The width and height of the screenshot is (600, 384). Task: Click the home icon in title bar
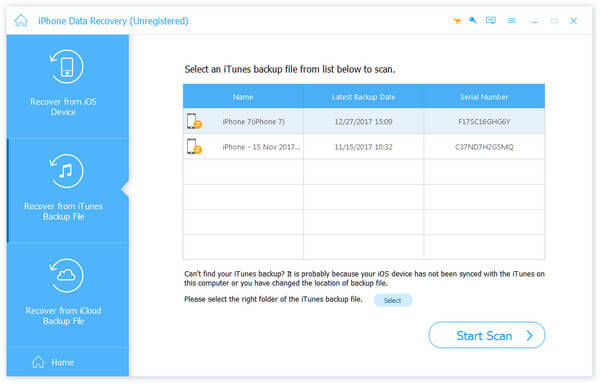[x=21, y=20]
